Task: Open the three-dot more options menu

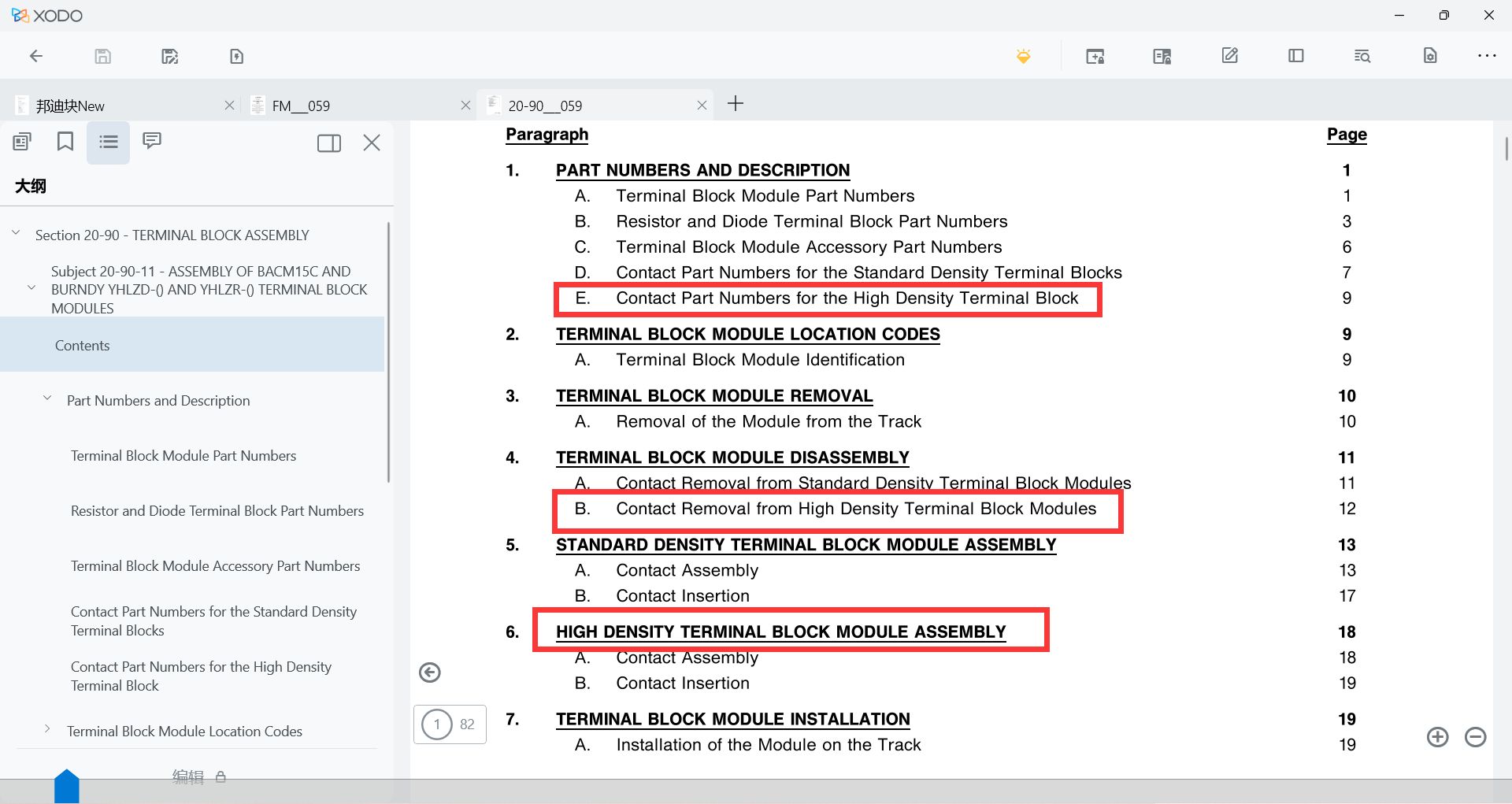Action: click(x=1487, y=56)
